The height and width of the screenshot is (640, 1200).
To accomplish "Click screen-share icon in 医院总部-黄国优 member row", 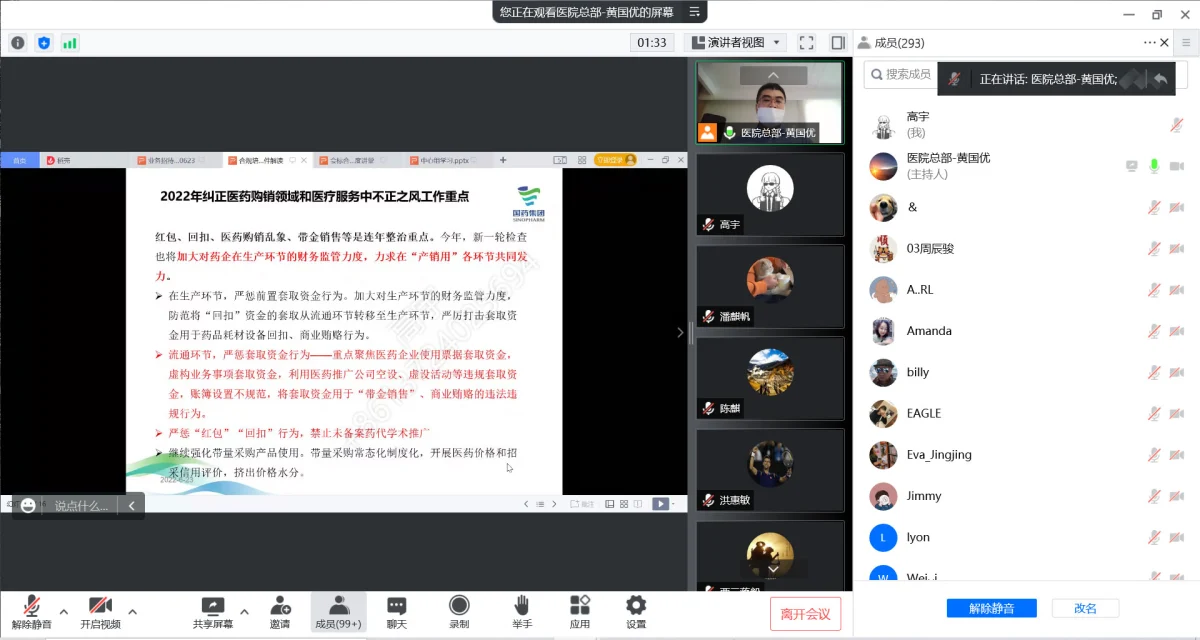I will point(1132,166).
